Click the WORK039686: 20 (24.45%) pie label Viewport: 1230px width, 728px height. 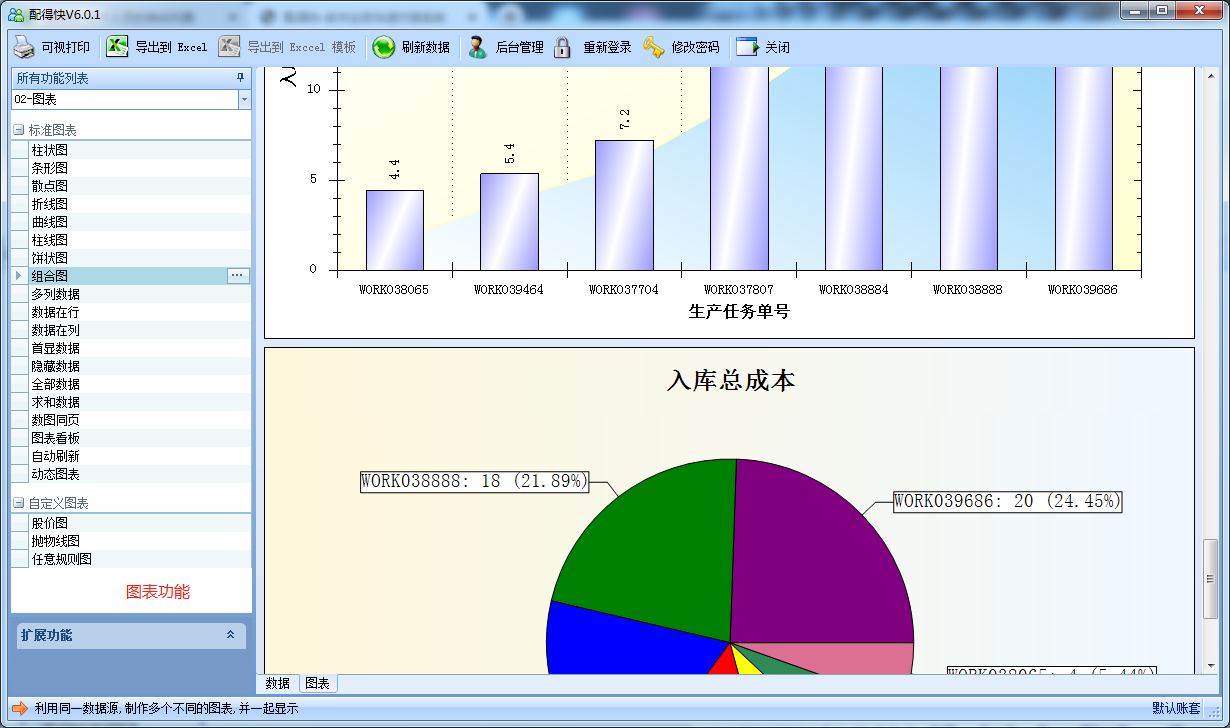(1007, 501)
